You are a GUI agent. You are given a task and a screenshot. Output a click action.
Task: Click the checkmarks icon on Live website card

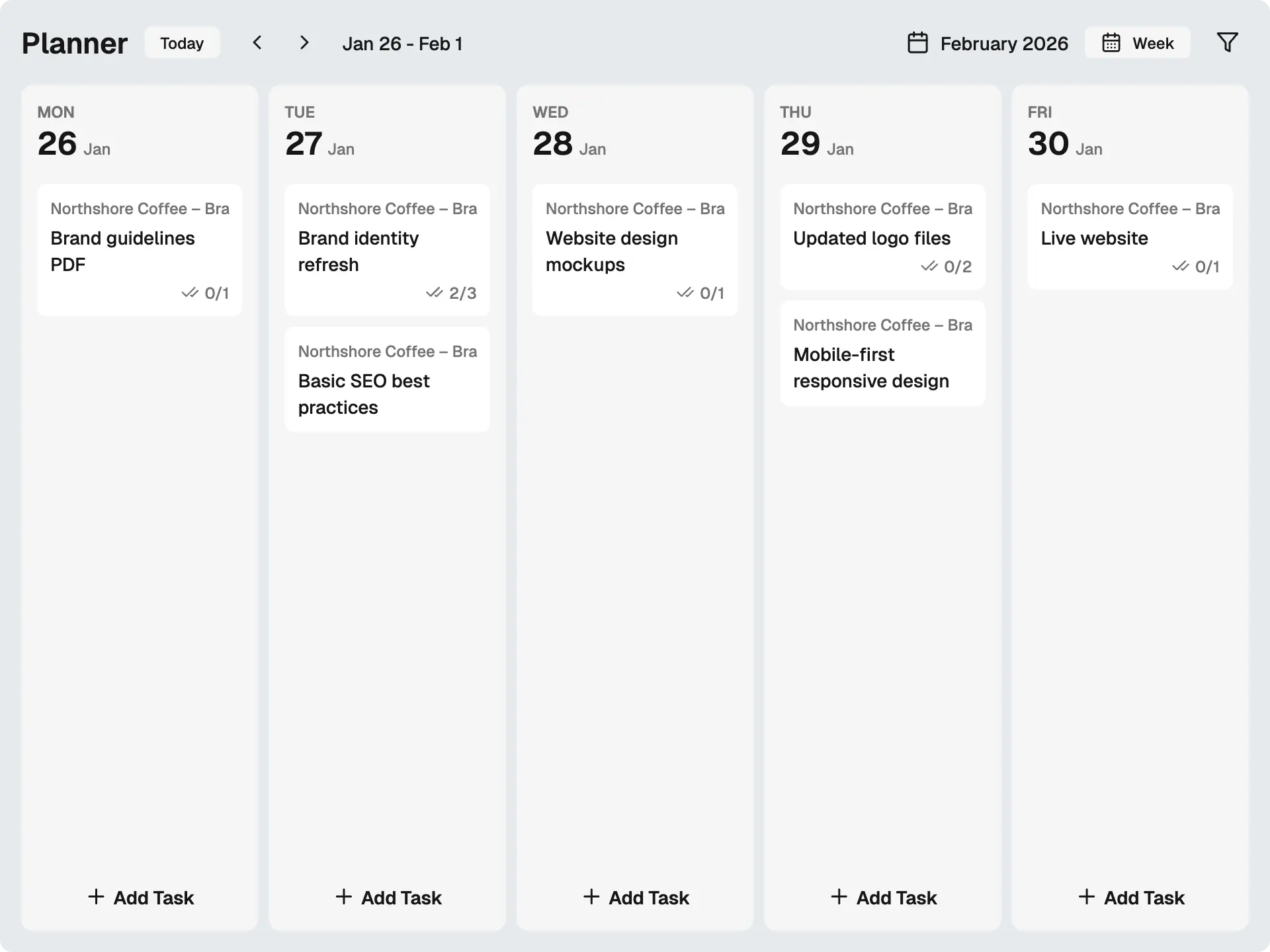click(x=1180, y=266)
